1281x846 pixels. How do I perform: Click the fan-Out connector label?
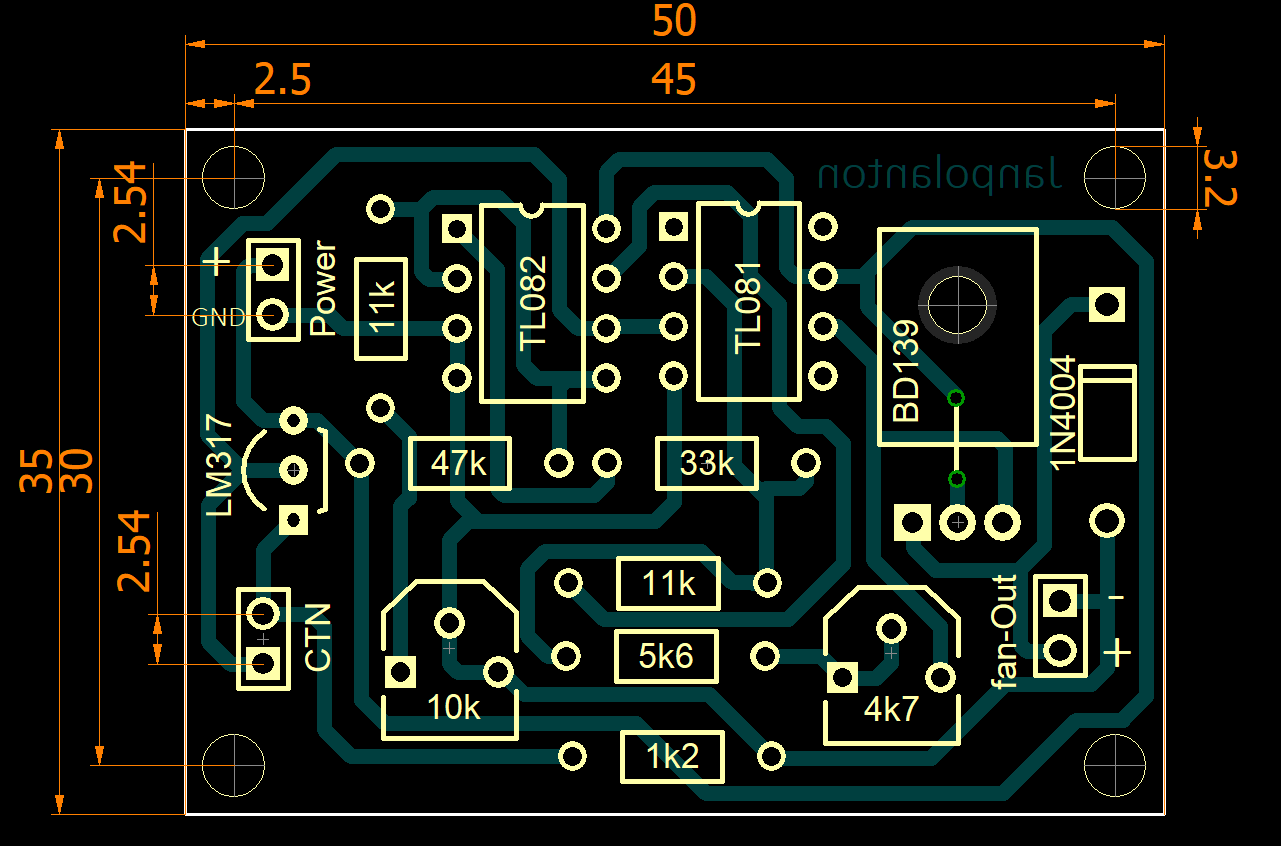[1004, 632]
